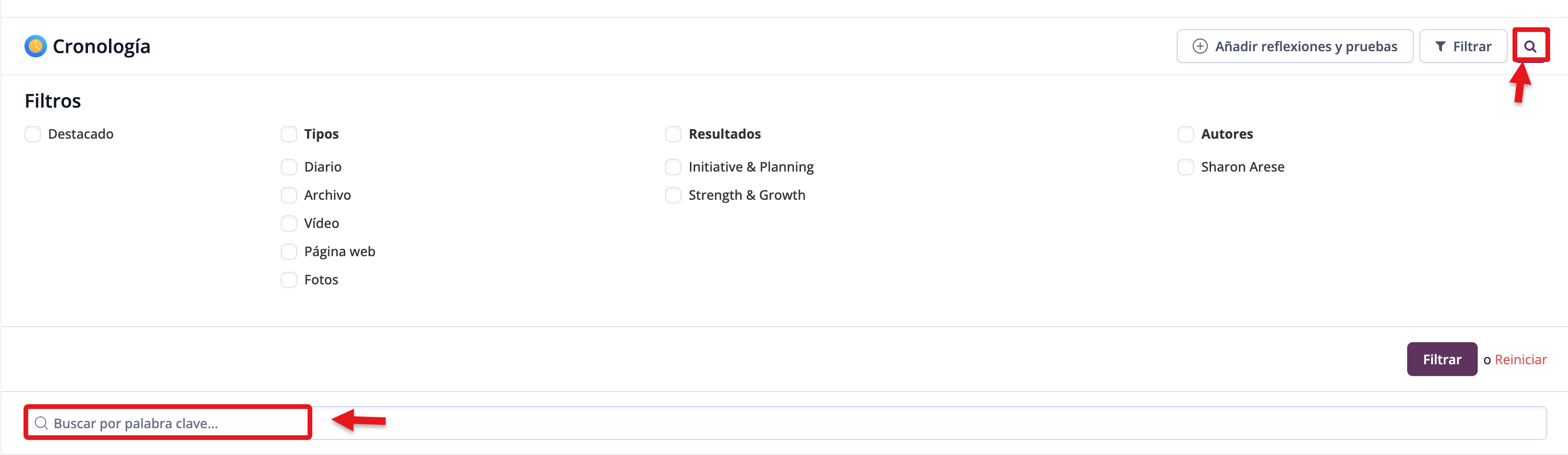The image size is (1568, 455).
Task: Check Initiative & Planning
Action: pyautogui.click(x=673, y=167)
